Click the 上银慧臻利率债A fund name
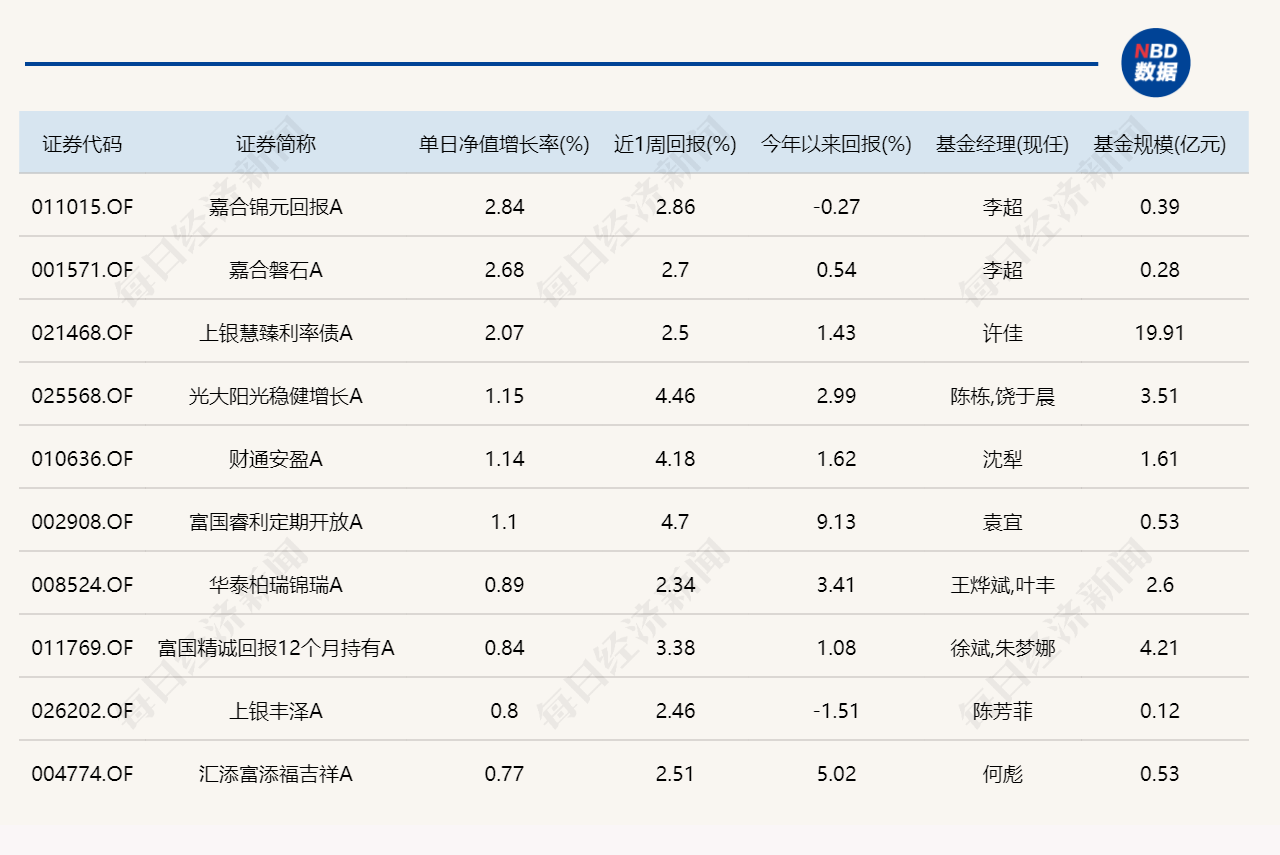This screenshot has height=855, width=1280. pos(276,333)
